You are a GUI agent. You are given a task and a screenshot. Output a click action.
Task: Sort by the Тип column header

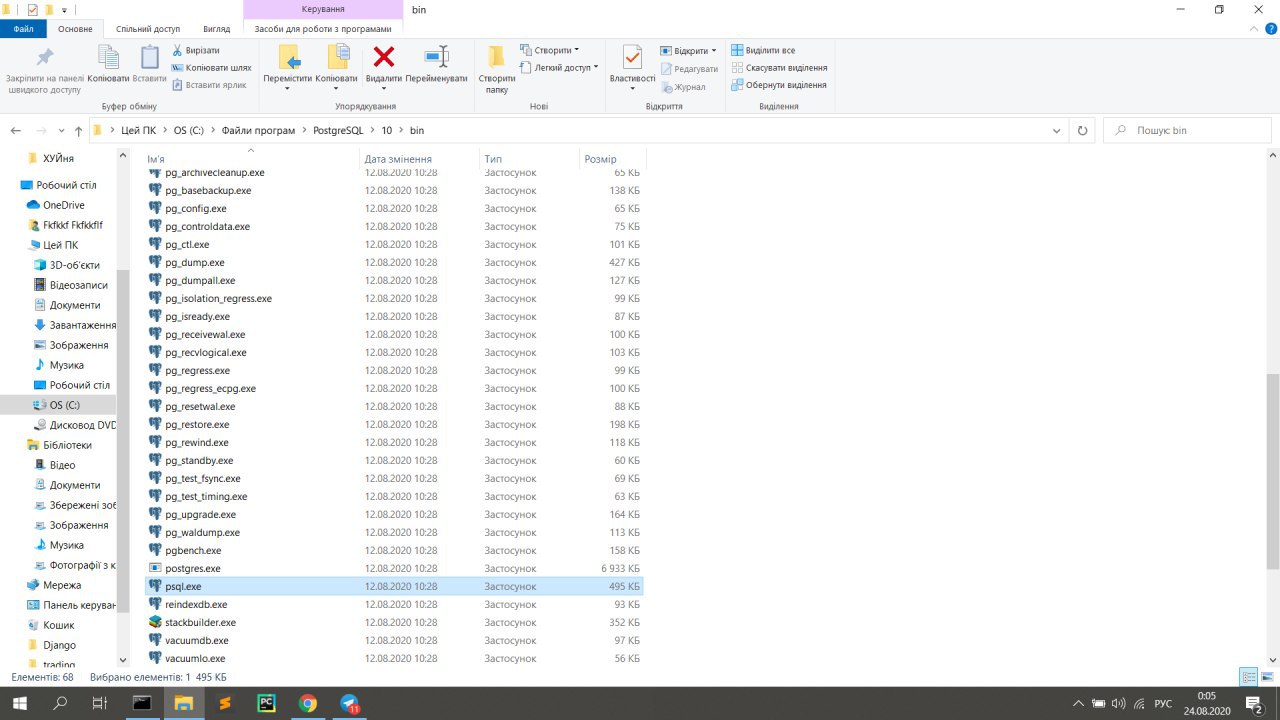[529, 159]
